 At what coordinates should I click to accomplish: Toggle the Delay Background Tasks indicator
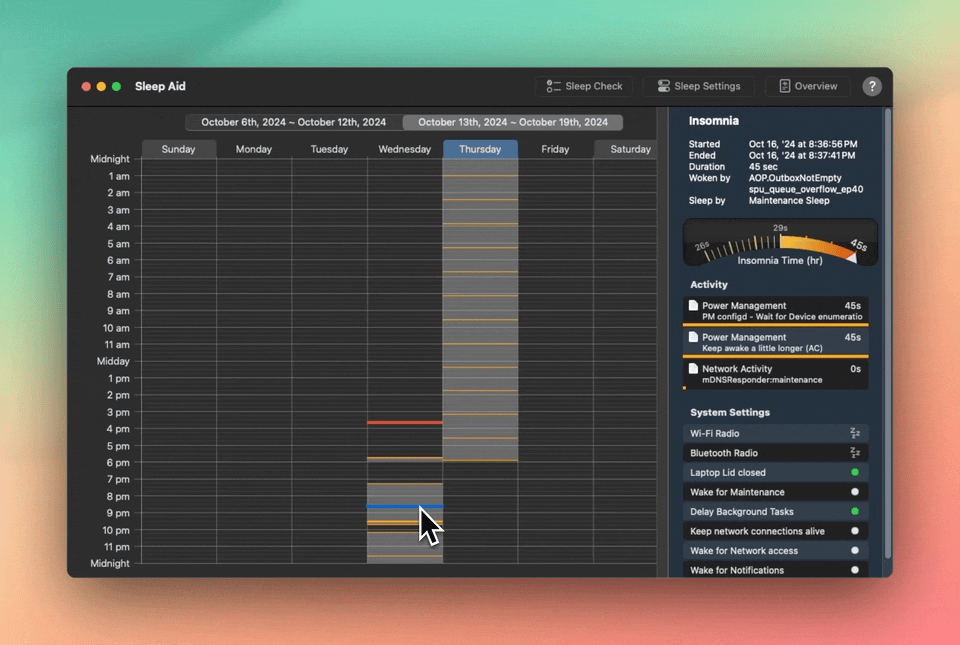click(855, 512)
